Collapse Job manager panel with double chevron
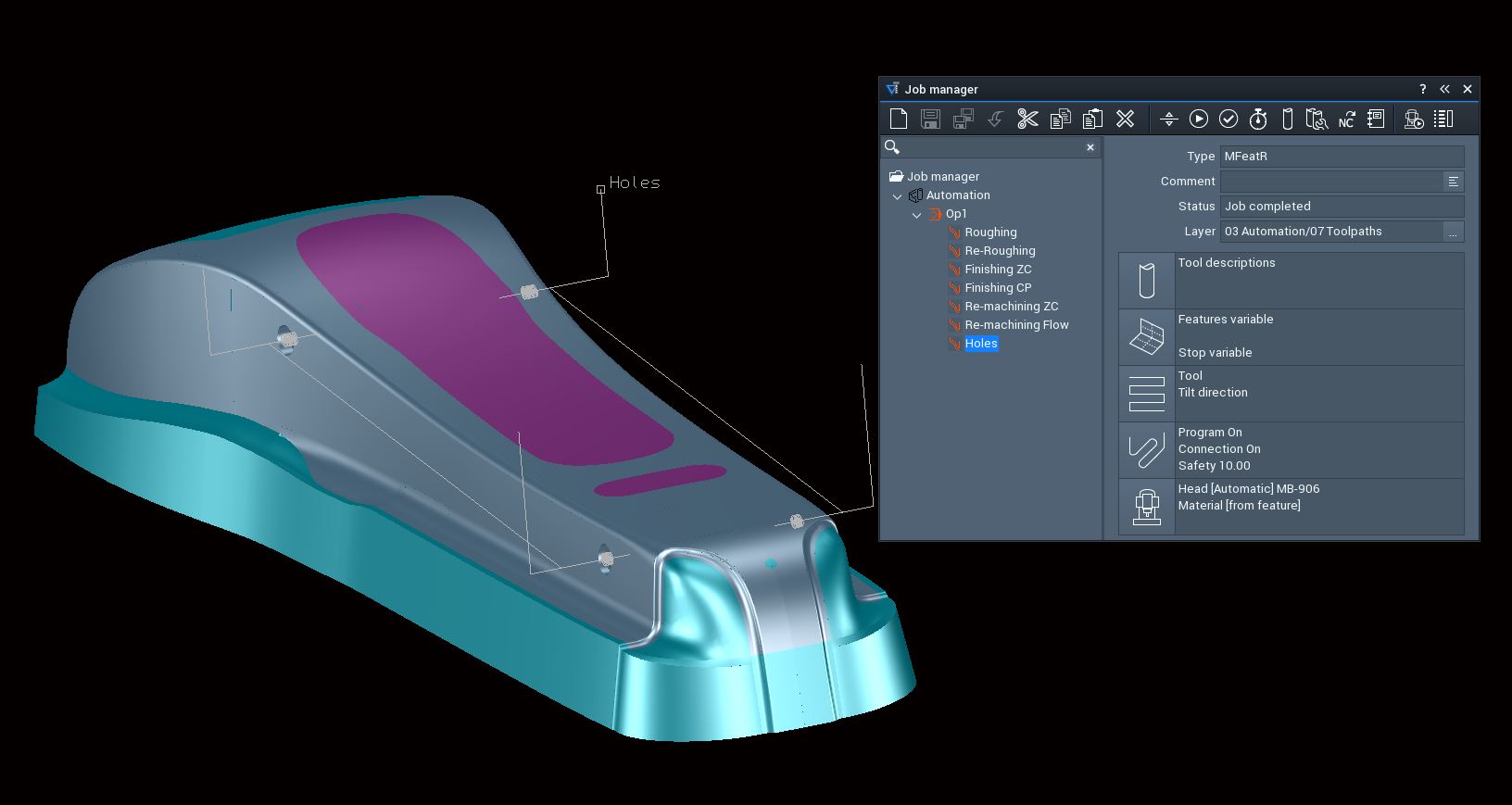The height and width of the screenshot is (805, 1512). pos(1444,89)
